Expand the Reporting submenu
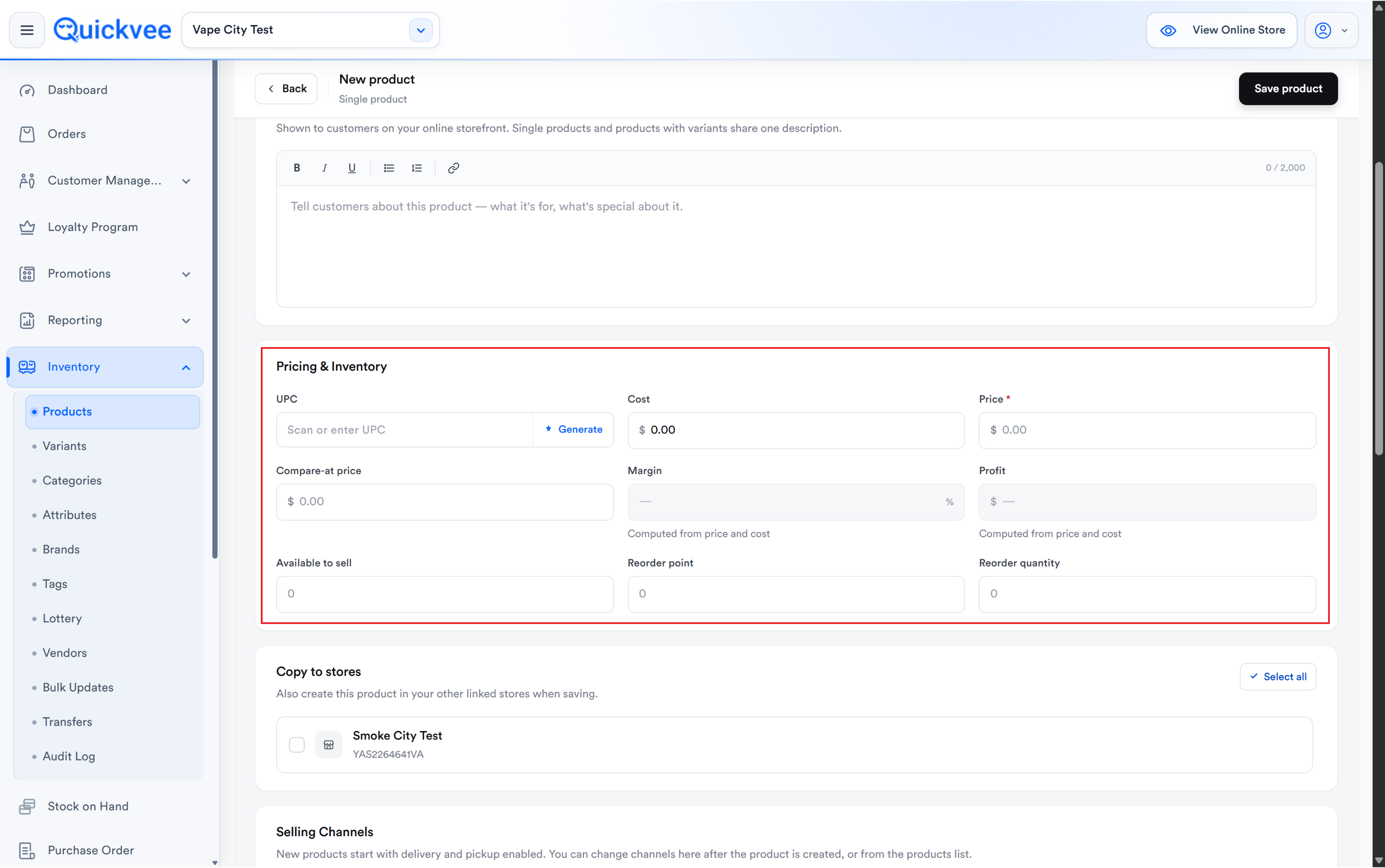This screenshot has height=868, width=1385. 186,321
